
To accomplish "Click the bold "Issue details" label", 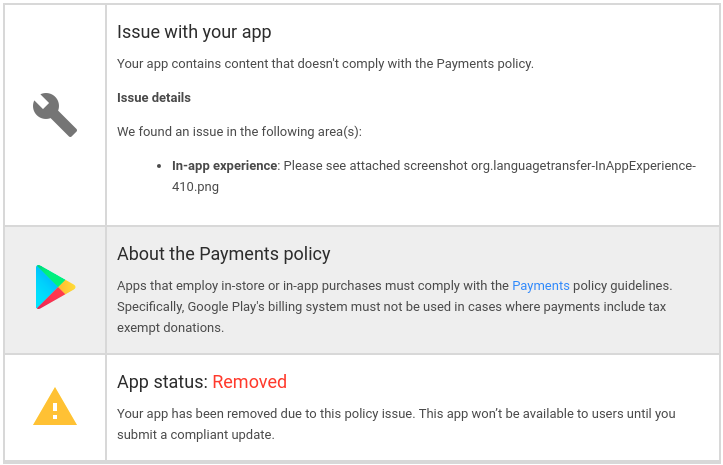I will tap(154, 98).
